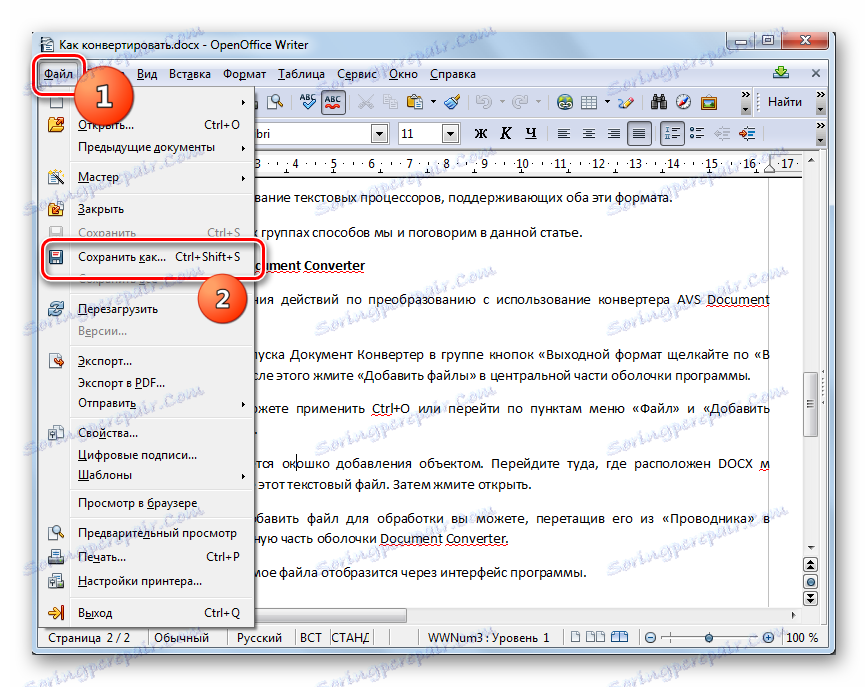This screenshot has width=868, height=687.
Task: Open Find & Replace binoculars icon
Action: coord(658,102)
